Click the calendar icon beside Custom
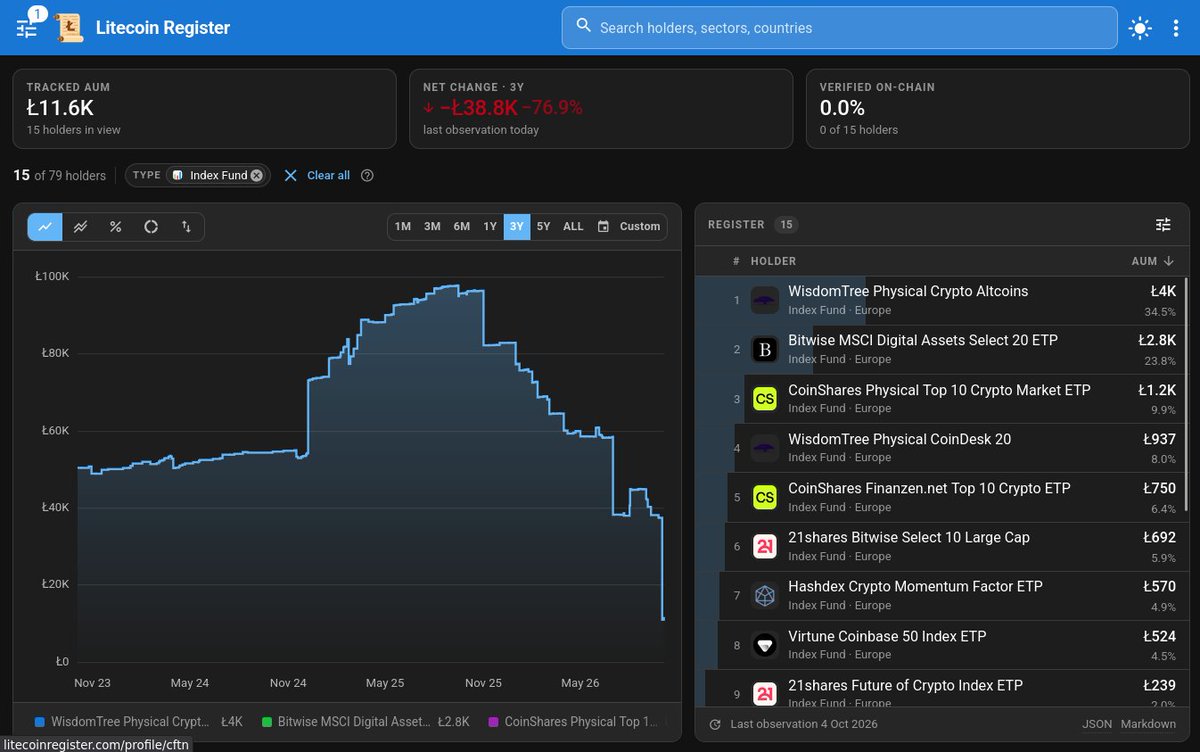Screen dimensions: 1200x752 coord(603,226)
